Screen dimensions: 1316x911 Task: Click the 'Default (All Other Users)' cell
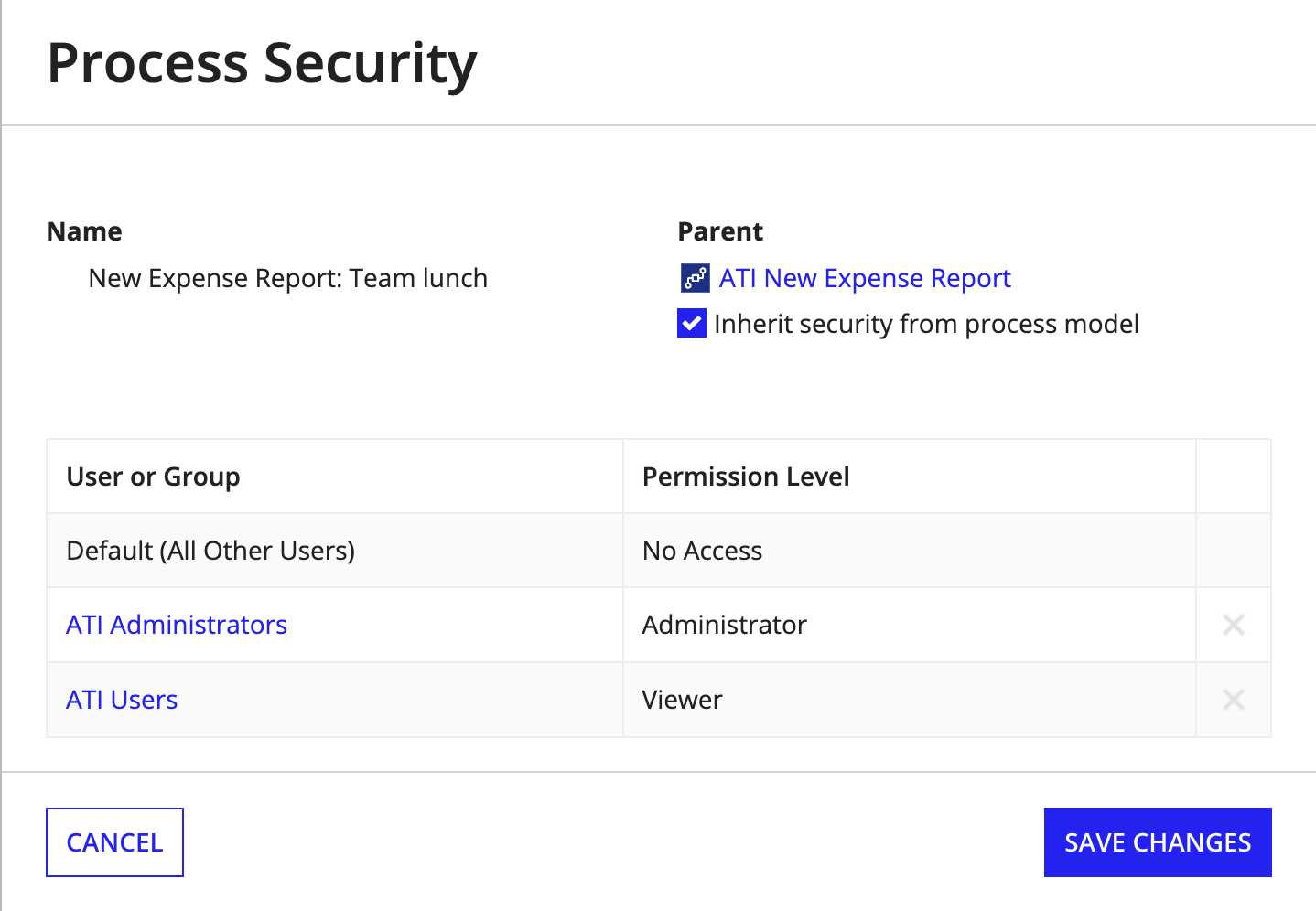coord(335,551)
